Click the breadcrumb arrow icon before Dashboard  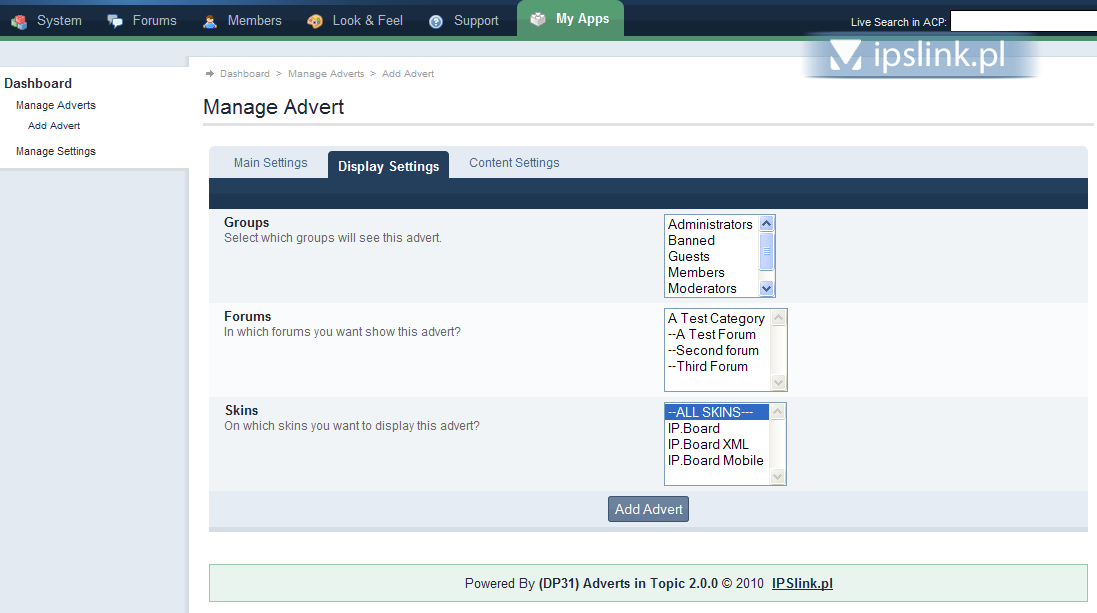(x=210, y=74)
